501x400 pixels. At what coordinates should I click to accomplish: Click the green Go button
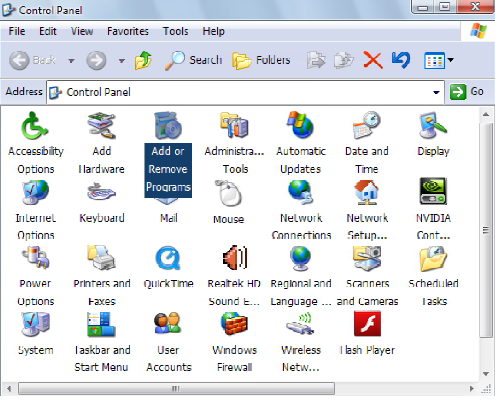[x=467, y=92]
